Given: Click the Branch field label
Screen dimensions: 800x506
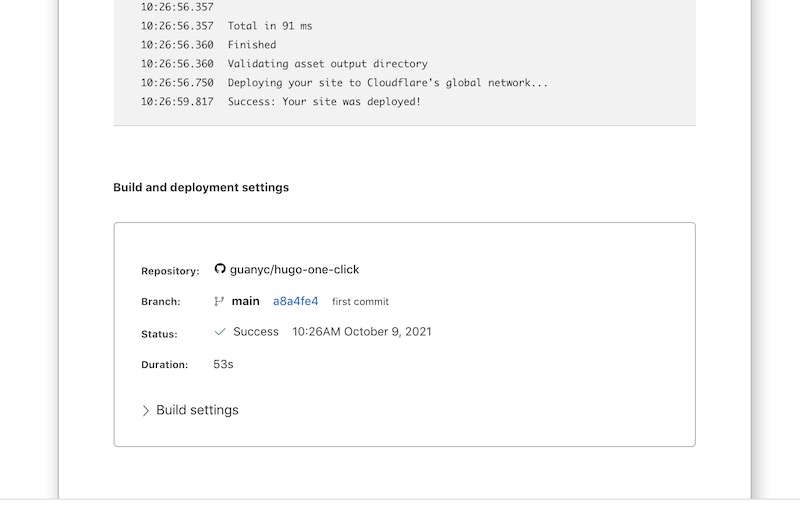Looking at the screenshot, I should (x=161, y=302).
